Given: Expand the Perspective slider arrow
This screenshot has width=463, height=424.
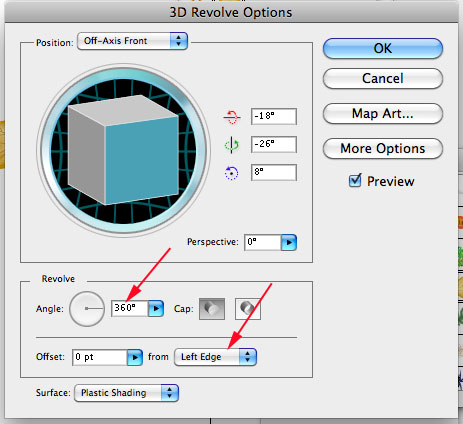Looking at the screenshot, I should (x=289, y=242).
